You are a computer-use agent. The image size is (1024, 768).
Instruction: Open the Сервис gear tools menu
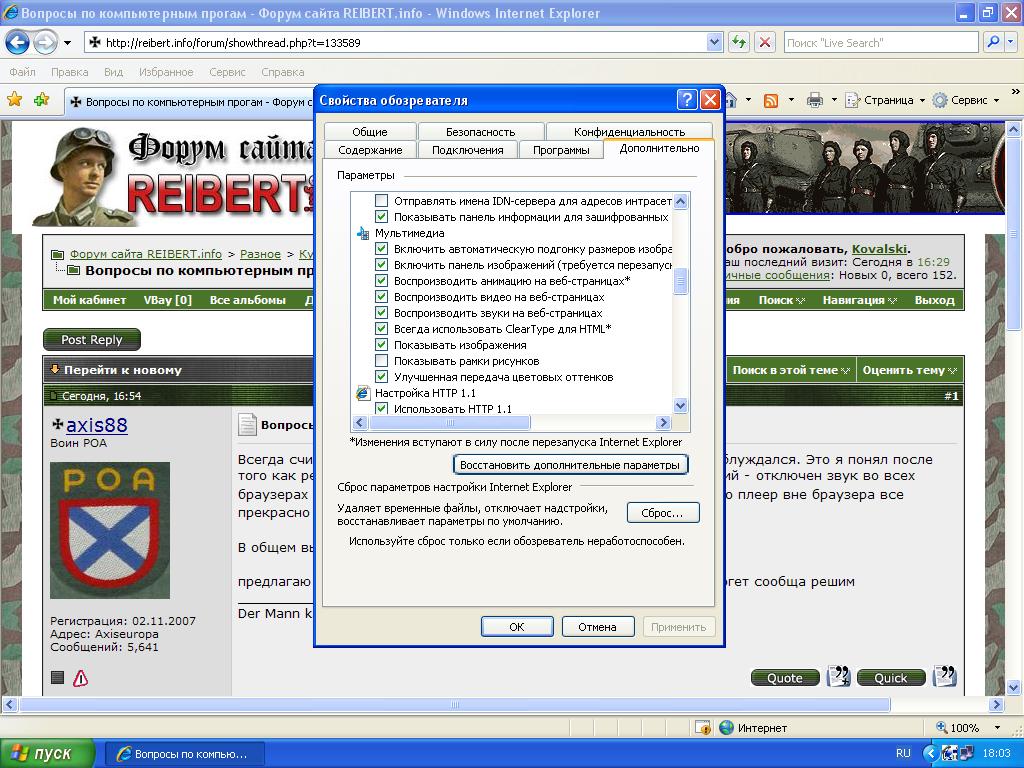pyautogui.click(x=966, y=101)
